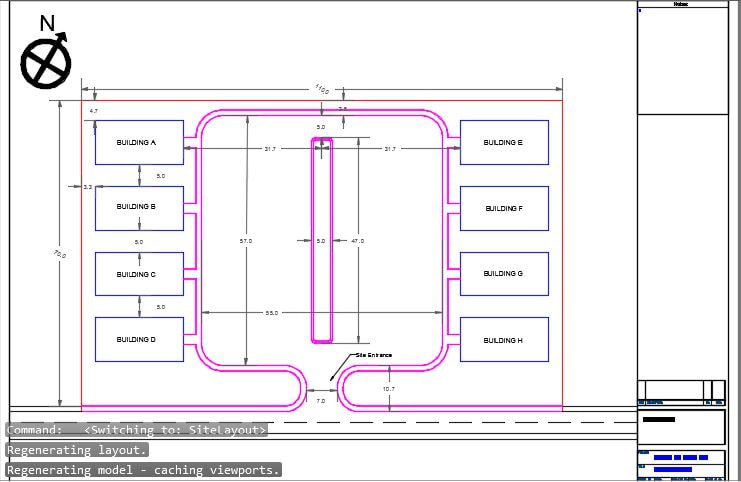Viewport: 741px width, 482px height.
Task: Click 5.0 dimension between Buildings B and C
Action: click(x=138, y=242)
